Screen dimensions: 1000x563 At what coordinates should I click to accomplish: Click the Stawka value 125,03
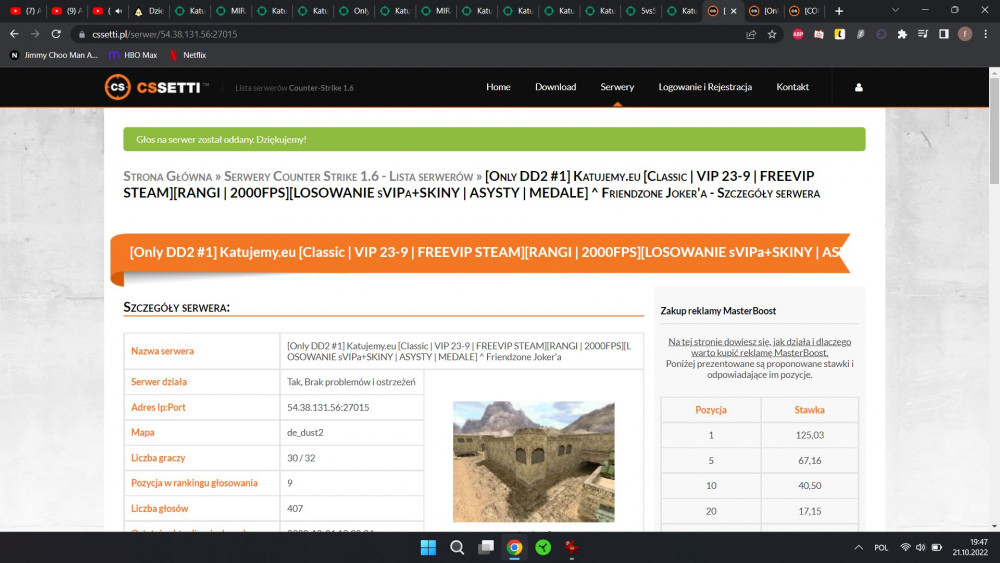click(x=809, y=435)
